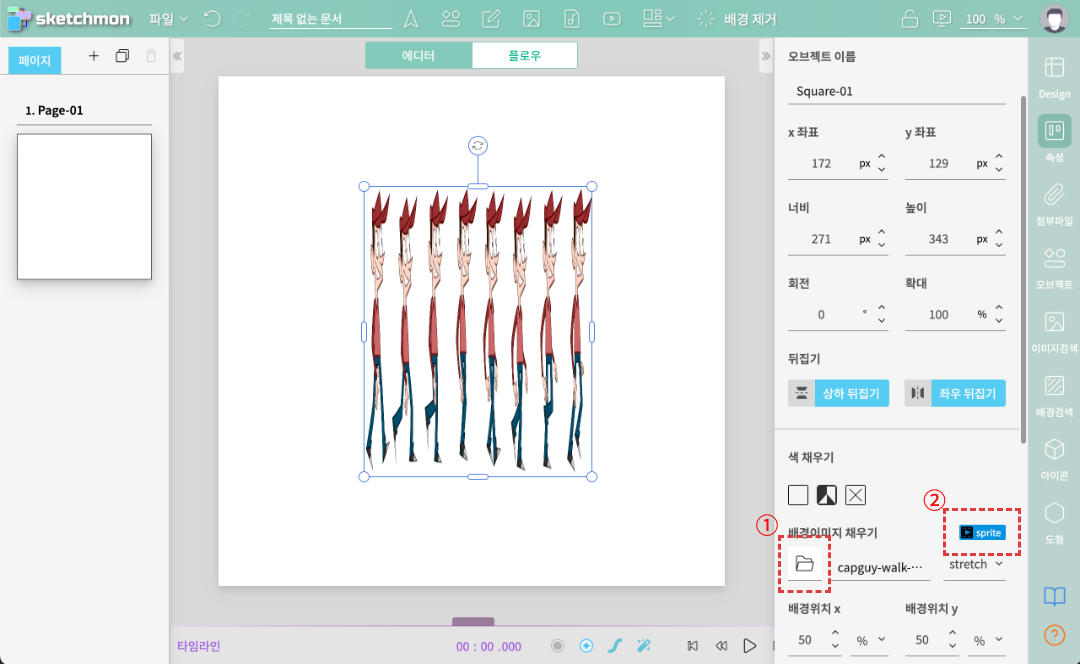Image resolution: width=1080 pixels, height=664 pixels.
Task: Select the no-fill swatch
Action: [855, 495]
